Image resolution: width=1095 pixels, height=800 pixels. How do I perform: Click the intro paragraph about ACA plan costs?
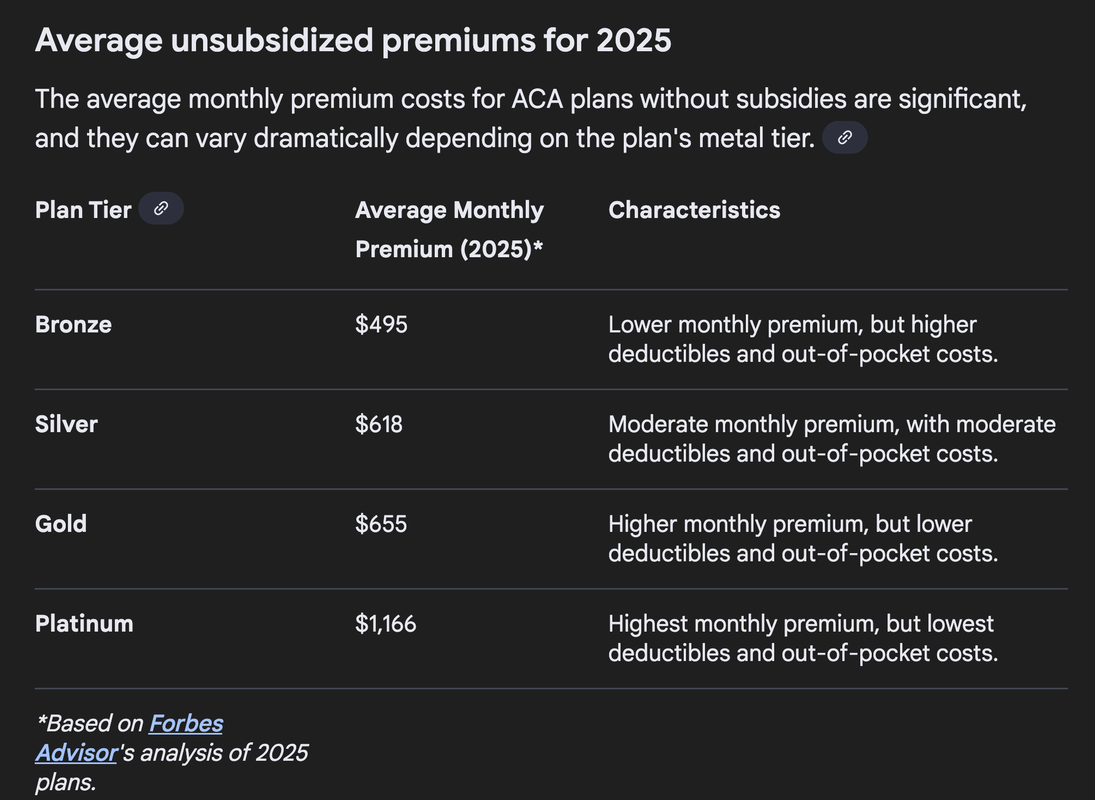point(530,118)
